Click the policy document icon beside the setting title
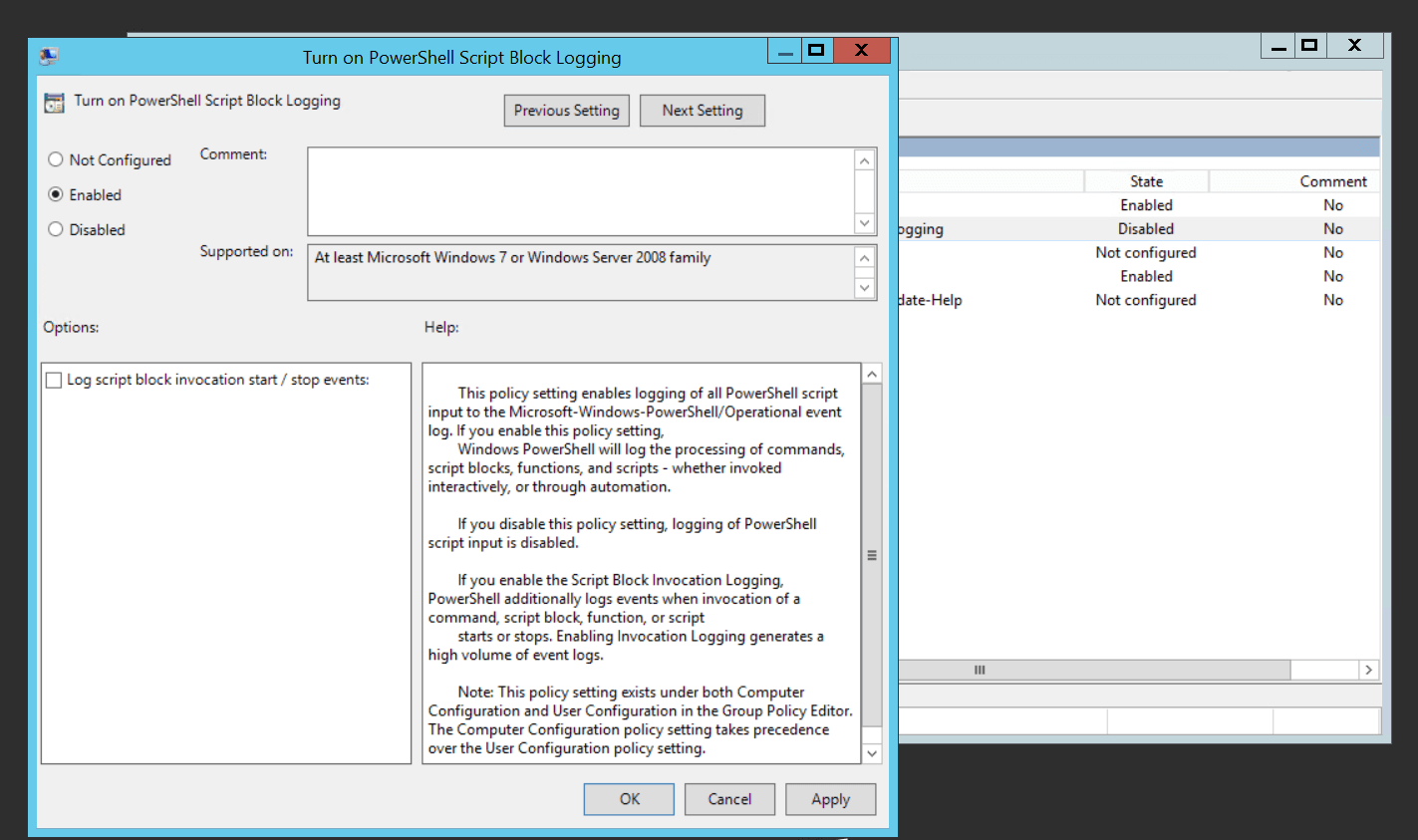1418x840 pixels. (x=55, y=102)
